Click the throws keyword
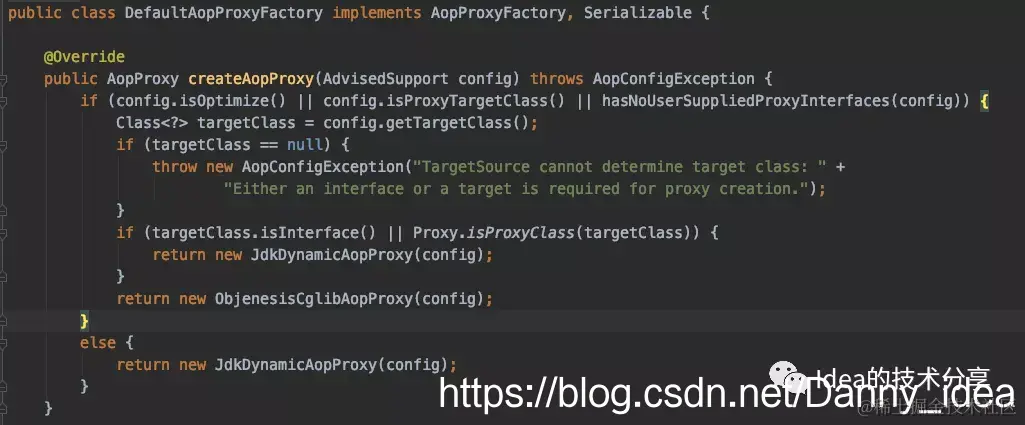Viewport: 1025px width, 425px height. click(556, 79)
